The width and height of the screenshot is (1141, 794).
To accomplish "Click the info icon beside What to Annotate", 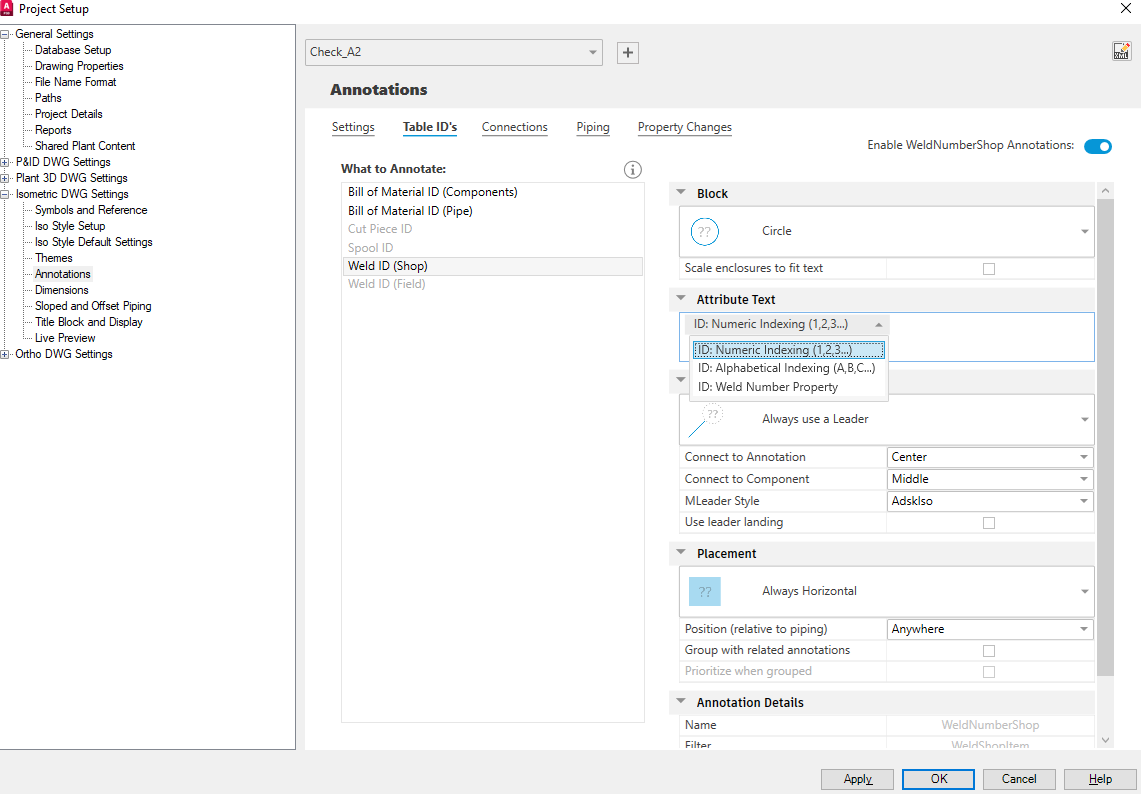I will coord(632,170).
